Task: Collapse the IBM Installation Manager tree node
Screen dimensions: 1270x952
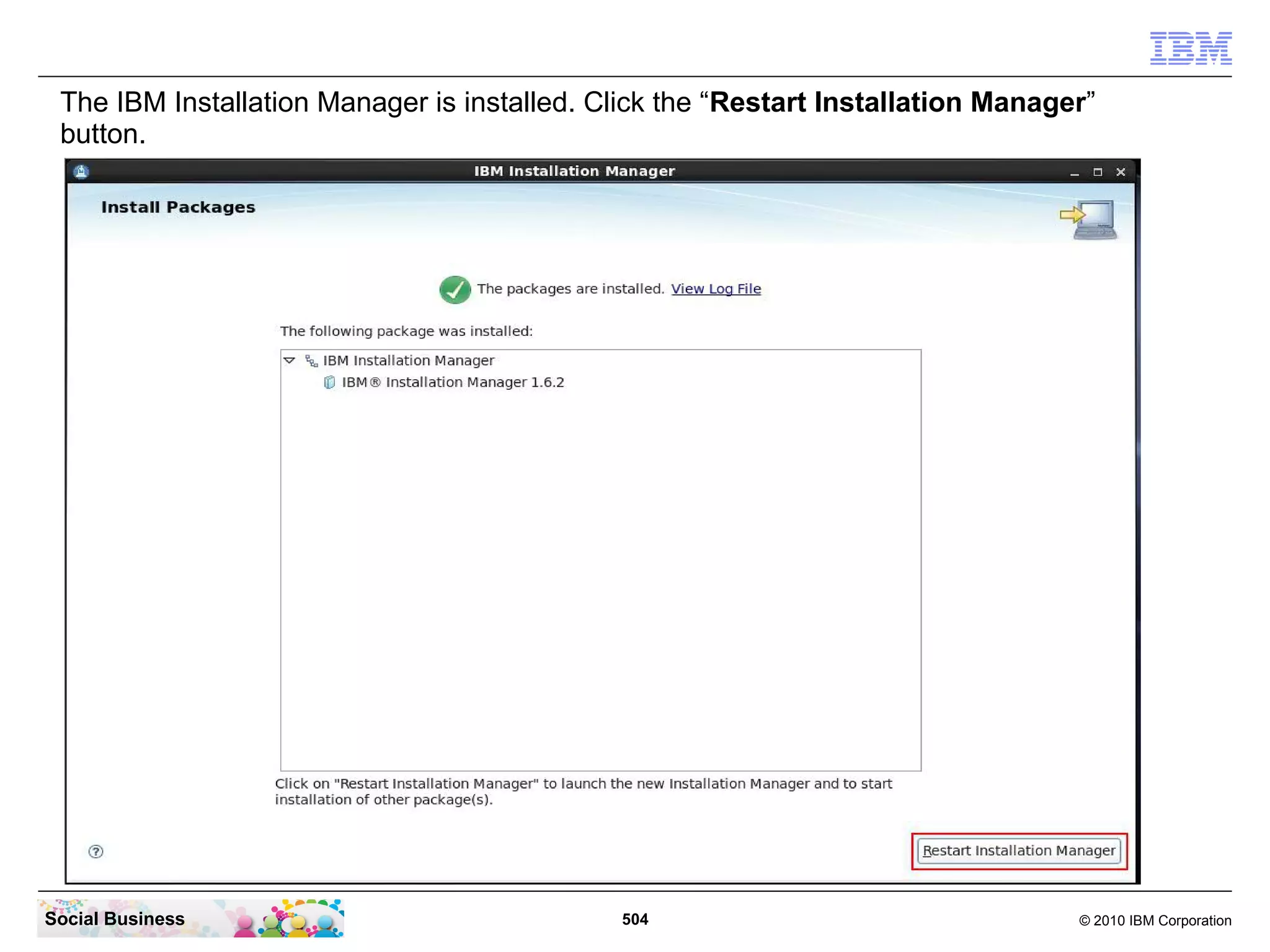Action: click(289, 360)
